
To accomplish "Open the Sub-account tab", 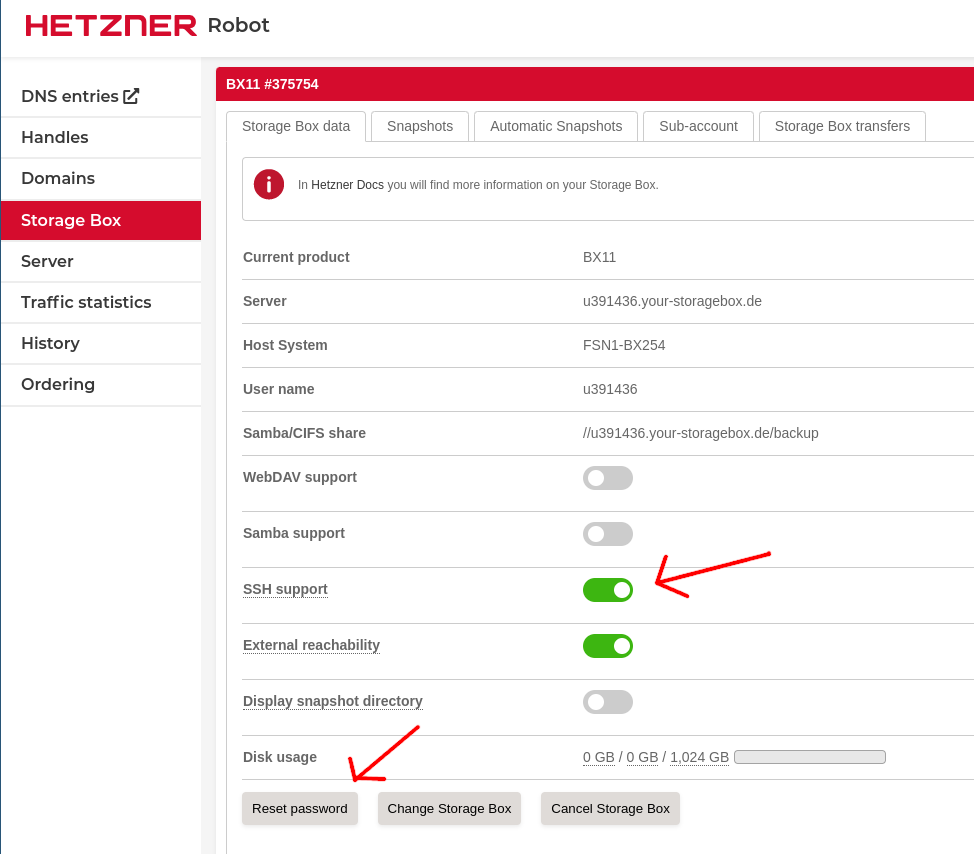I will (x=698, y=126).
